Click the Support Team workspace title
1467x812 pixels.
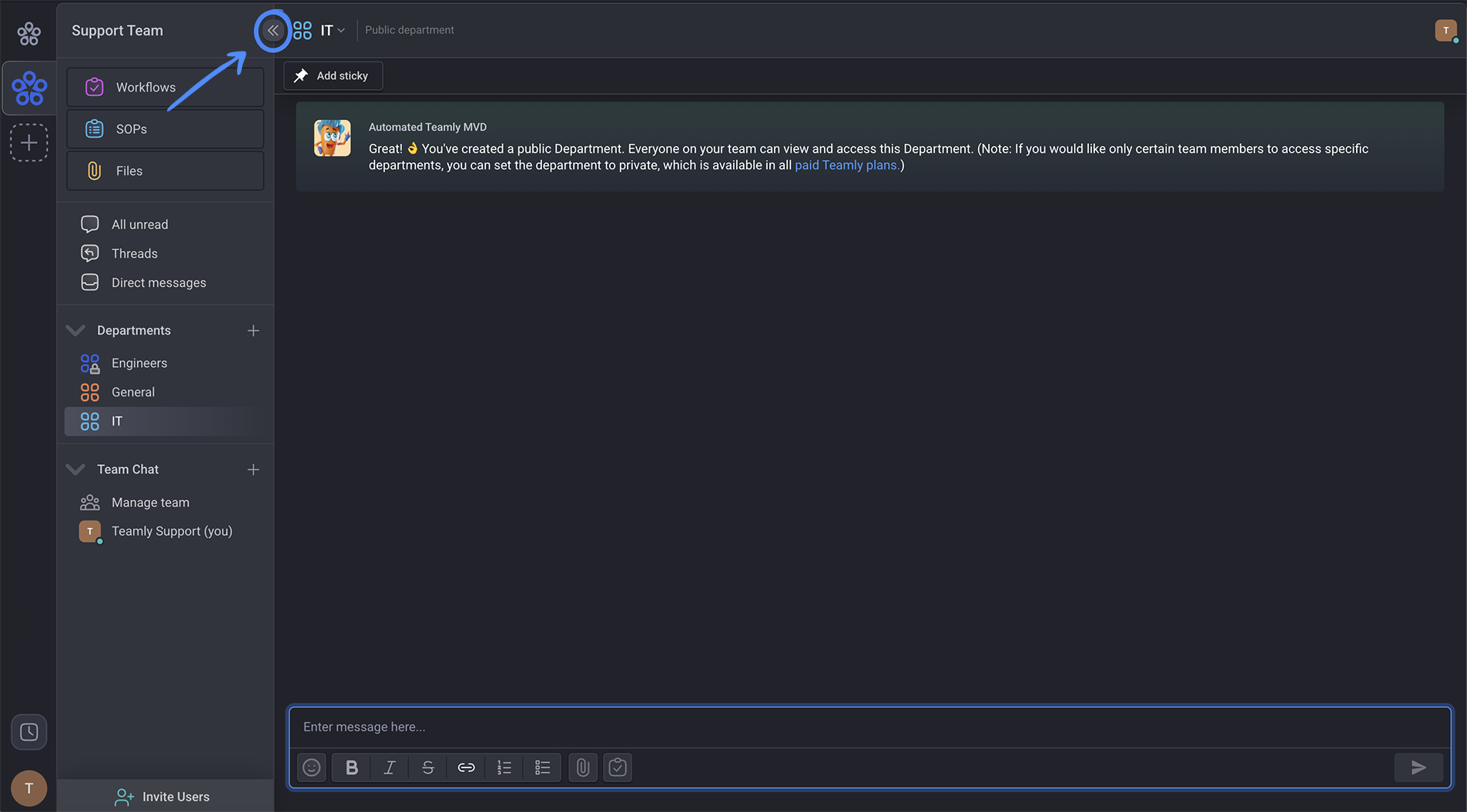(x=117, y=31)
